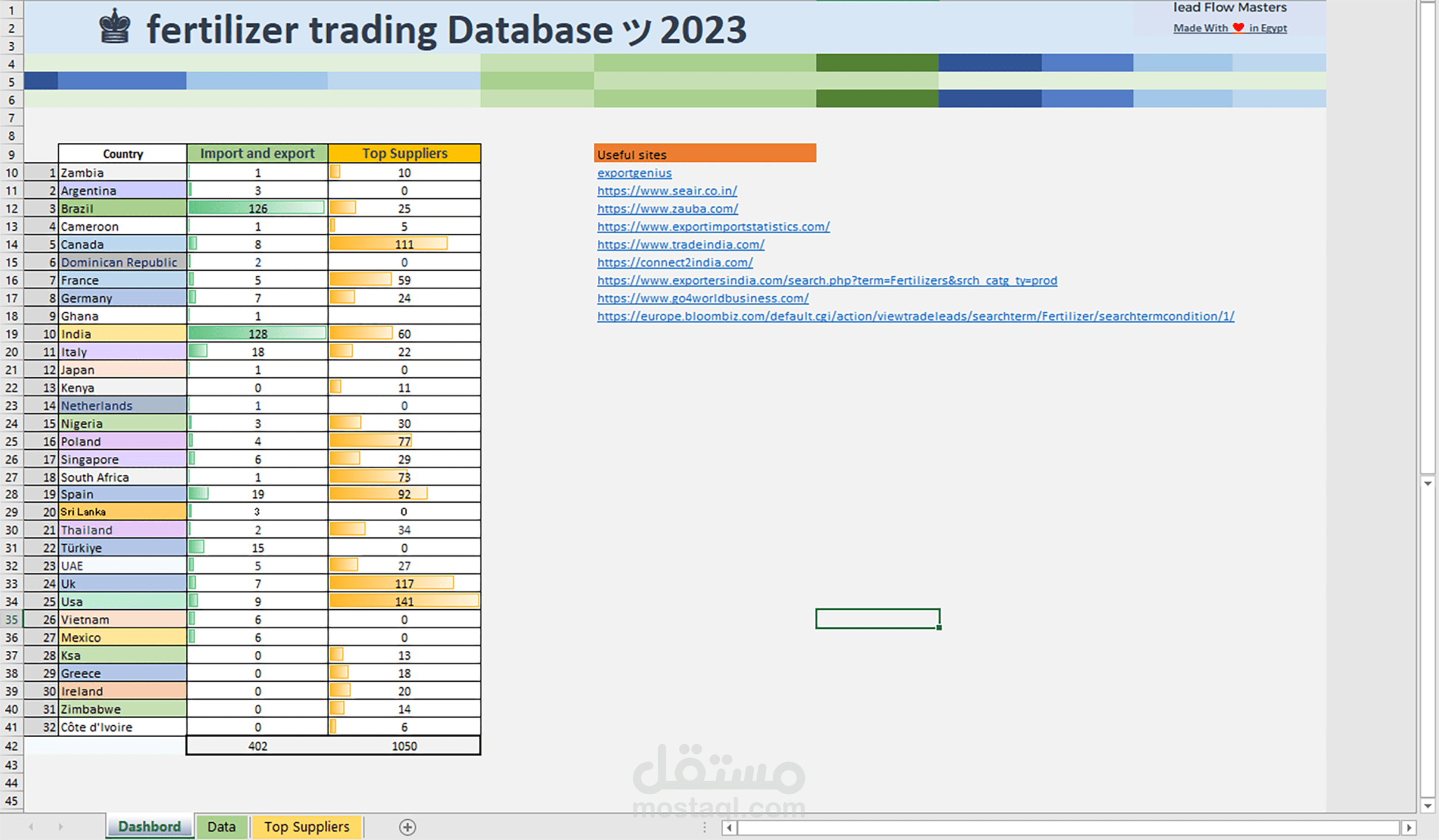Select the Brazil country cell
This screenshot has height=840, width=1439.
click(x=122, y=209)
